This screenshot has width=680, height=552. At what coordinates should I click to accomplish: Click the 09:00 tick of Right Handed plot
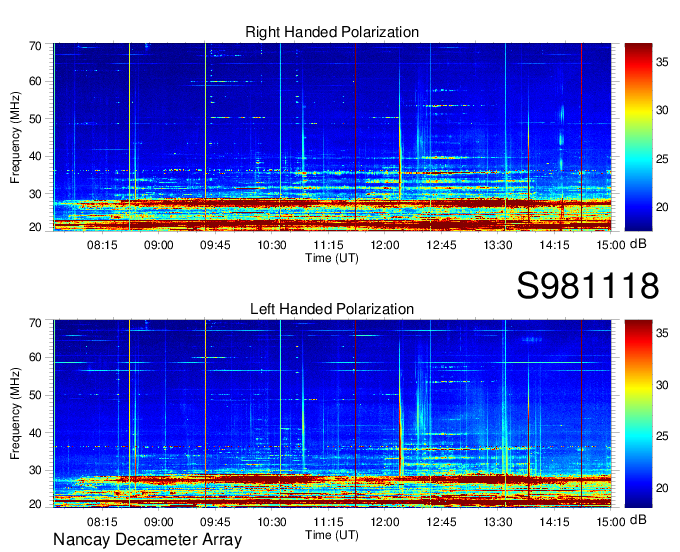(x=159, y=245)
